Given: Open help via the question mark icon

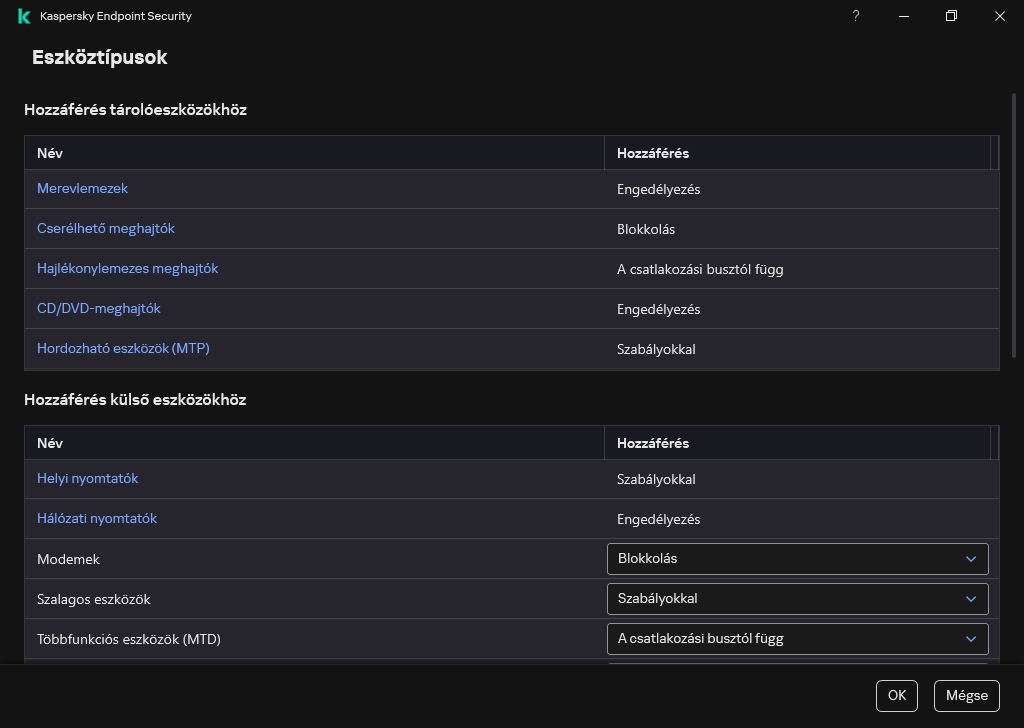Looking at the screenshot, I should click(856, 16).
